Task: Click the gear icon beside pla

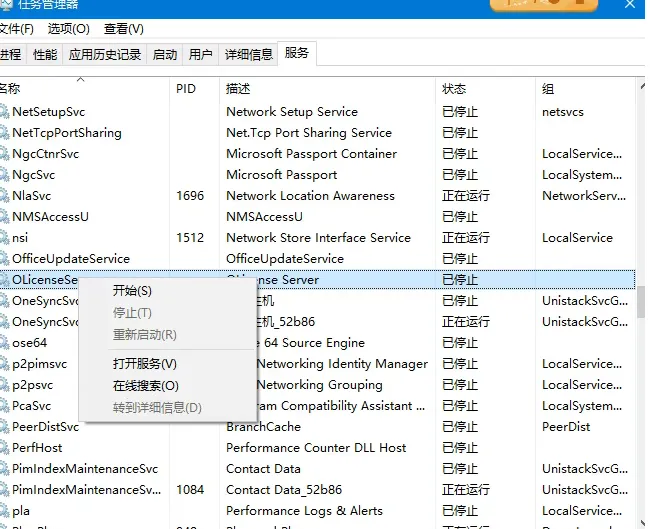Action: [x=4, y=511]
